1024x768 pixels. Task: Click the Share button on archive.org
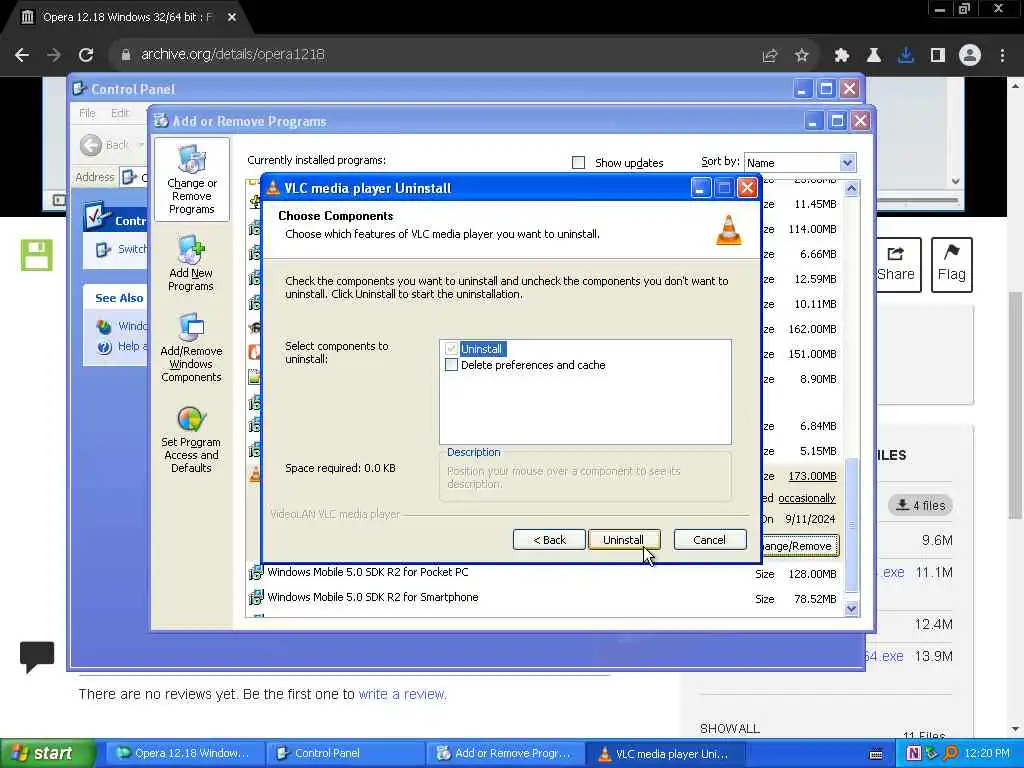click(x=897, y=264)
